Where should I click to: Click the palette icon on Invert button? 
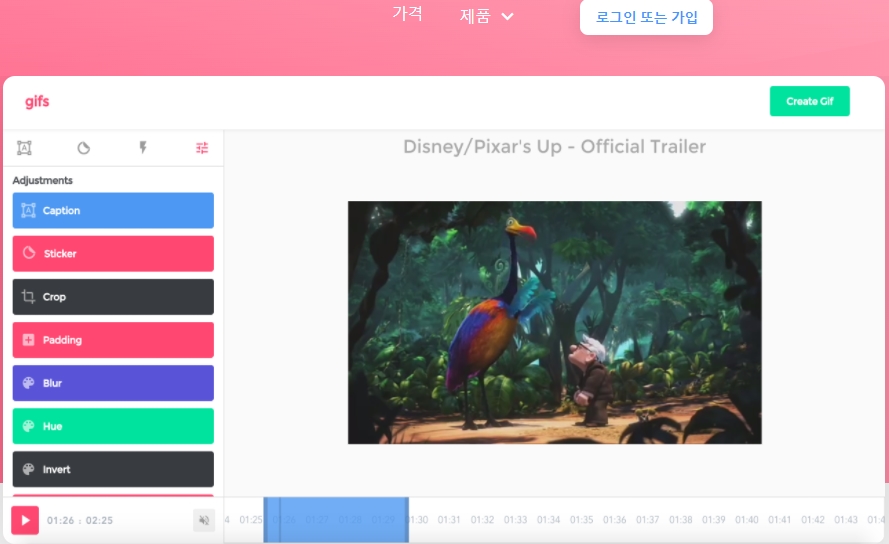28,469
